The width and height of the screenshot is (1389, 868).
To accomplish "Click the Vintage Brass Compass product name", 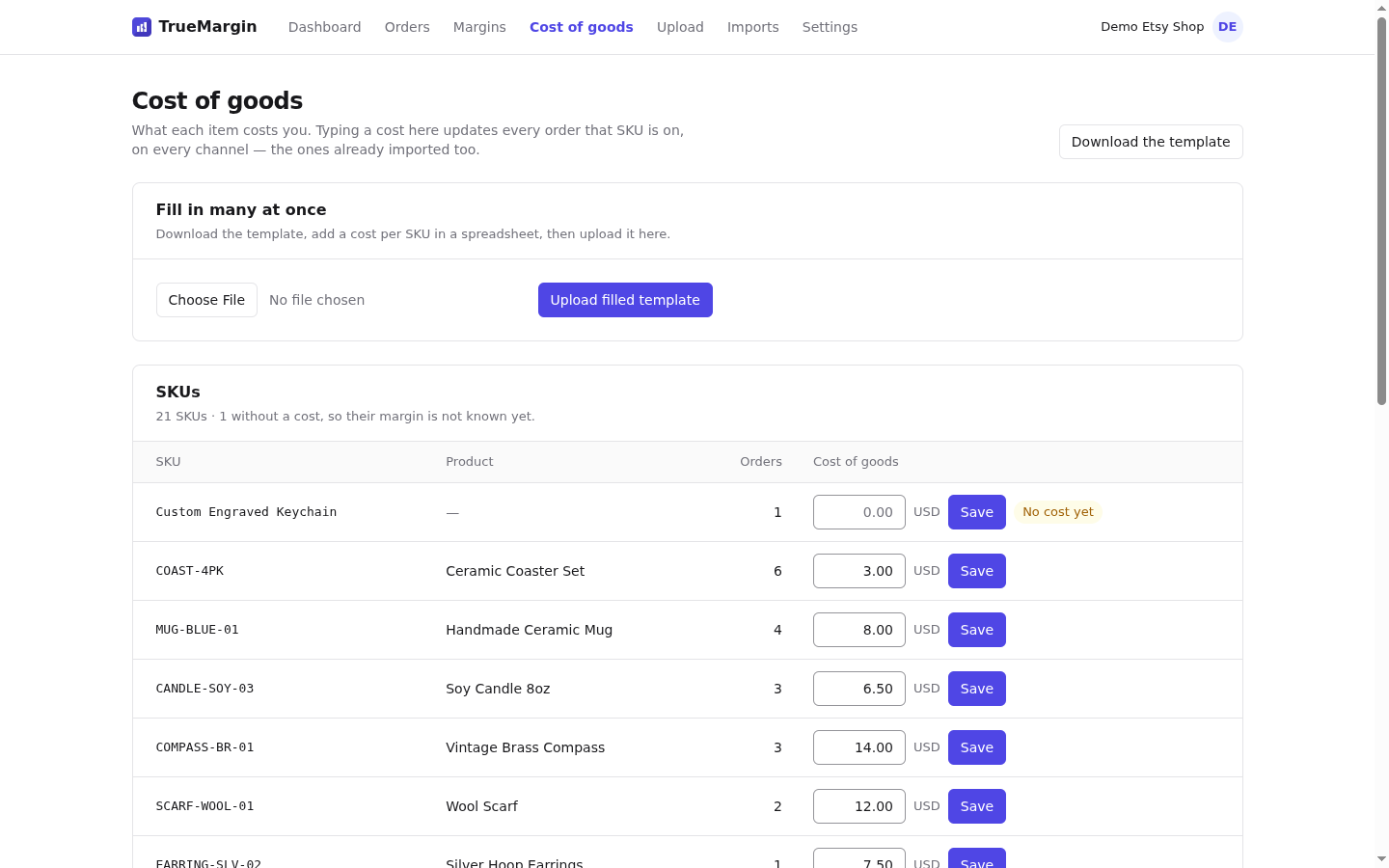I will (526, 747).
